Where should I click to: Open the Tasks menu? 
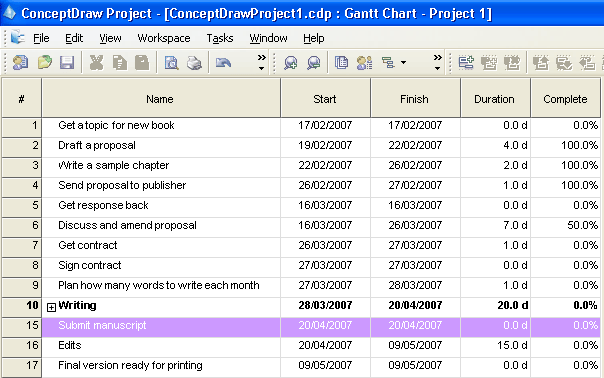(x=220, y=38)
